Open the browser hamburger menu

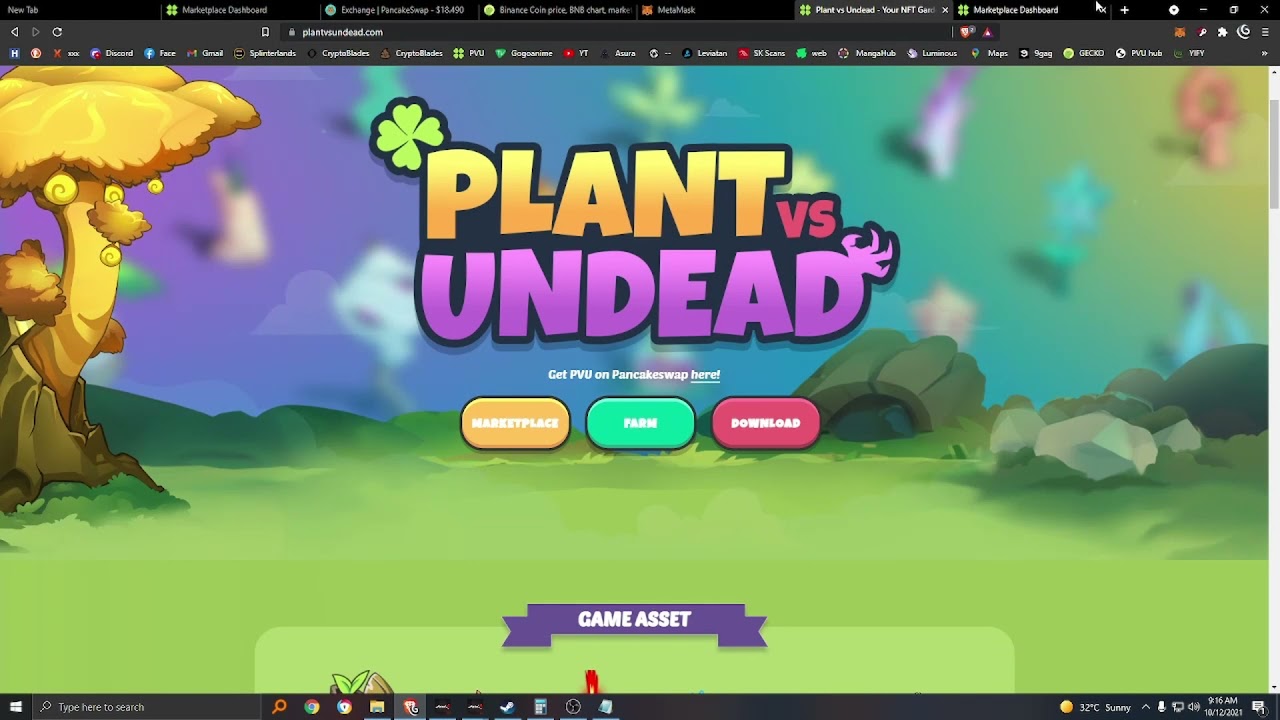(x=1265, y=32)
